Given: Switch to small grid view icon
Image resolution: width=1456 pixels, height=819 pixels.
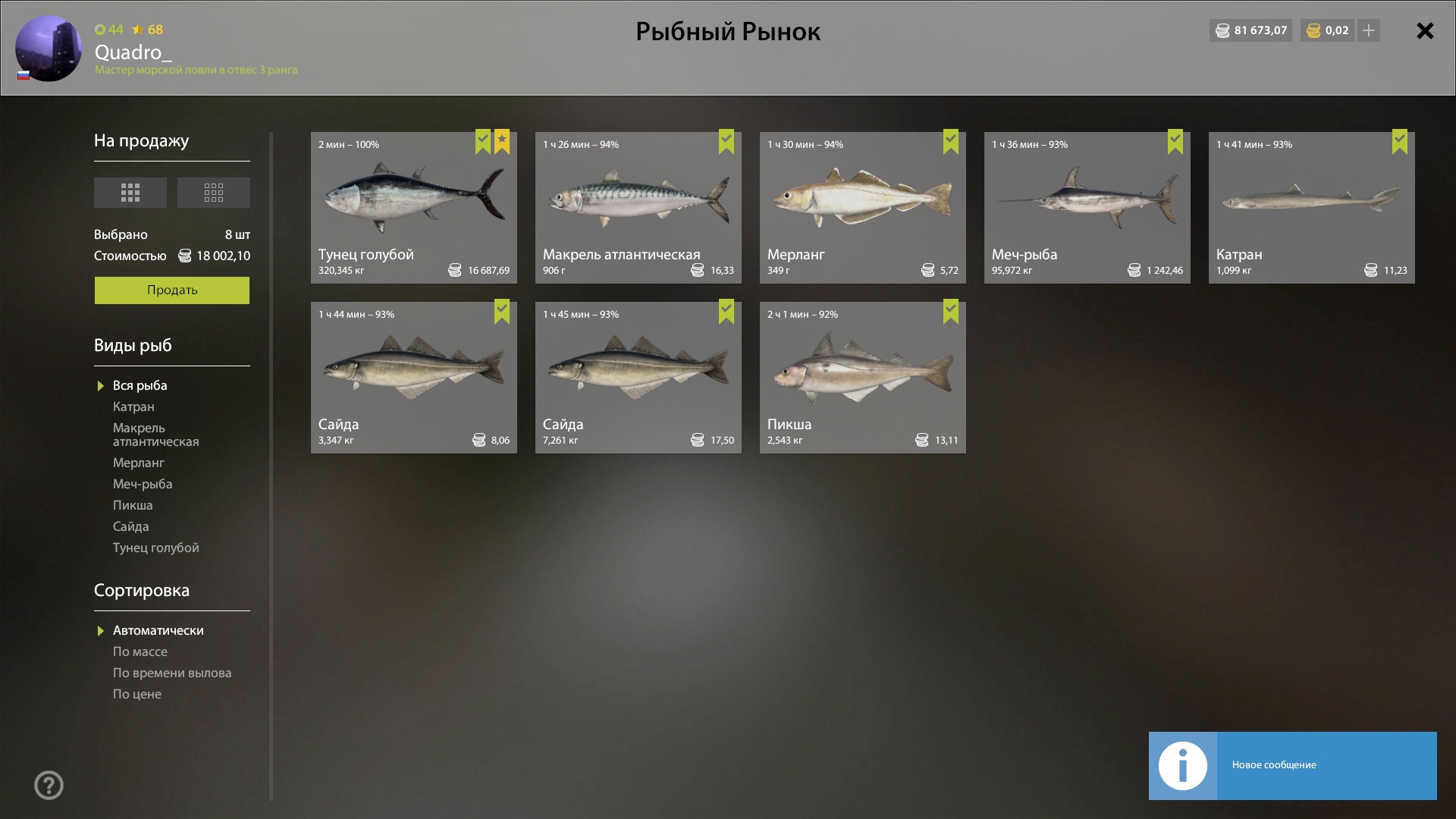Looking at the screenshot, I should click(214, 193).
